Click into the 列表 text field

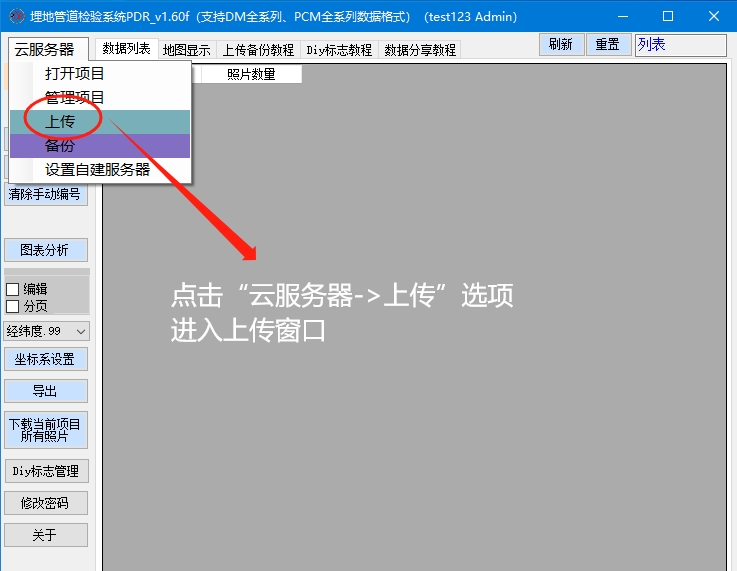pyautogui.click(x=680, y=45)
